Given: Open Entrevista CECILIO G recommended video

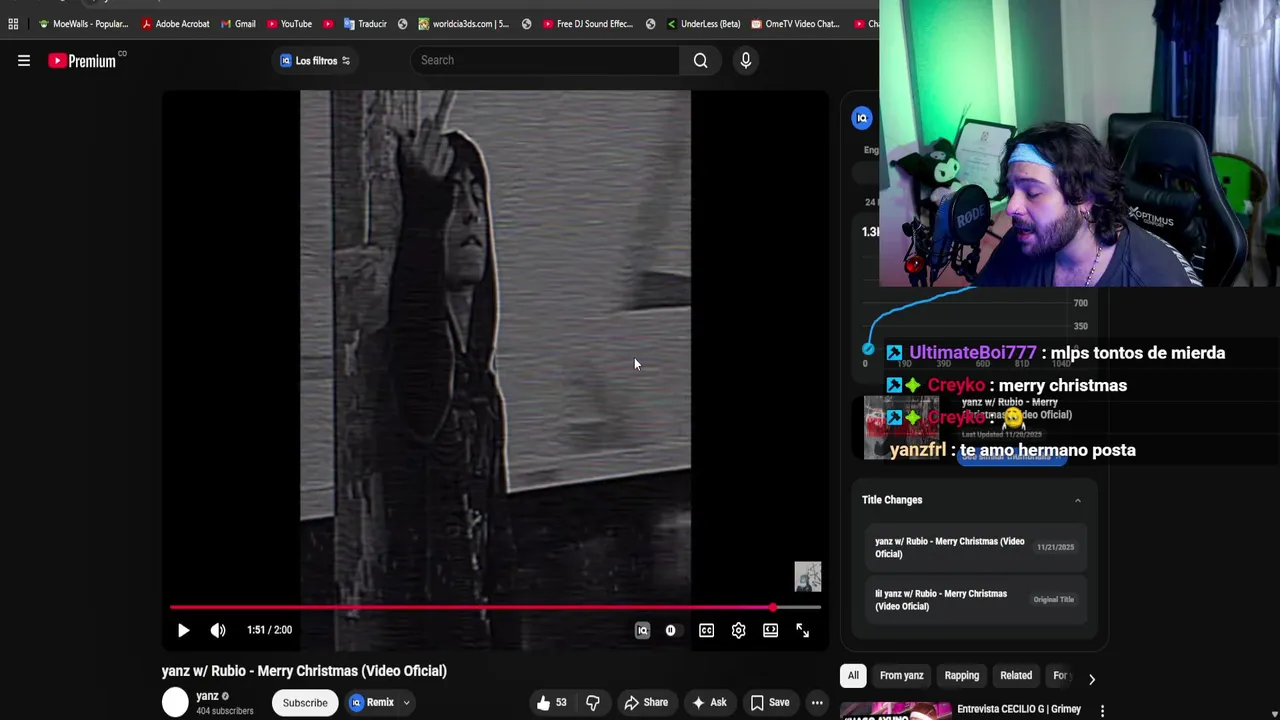Looking at the screenshot, I should tap(1019, 709).
